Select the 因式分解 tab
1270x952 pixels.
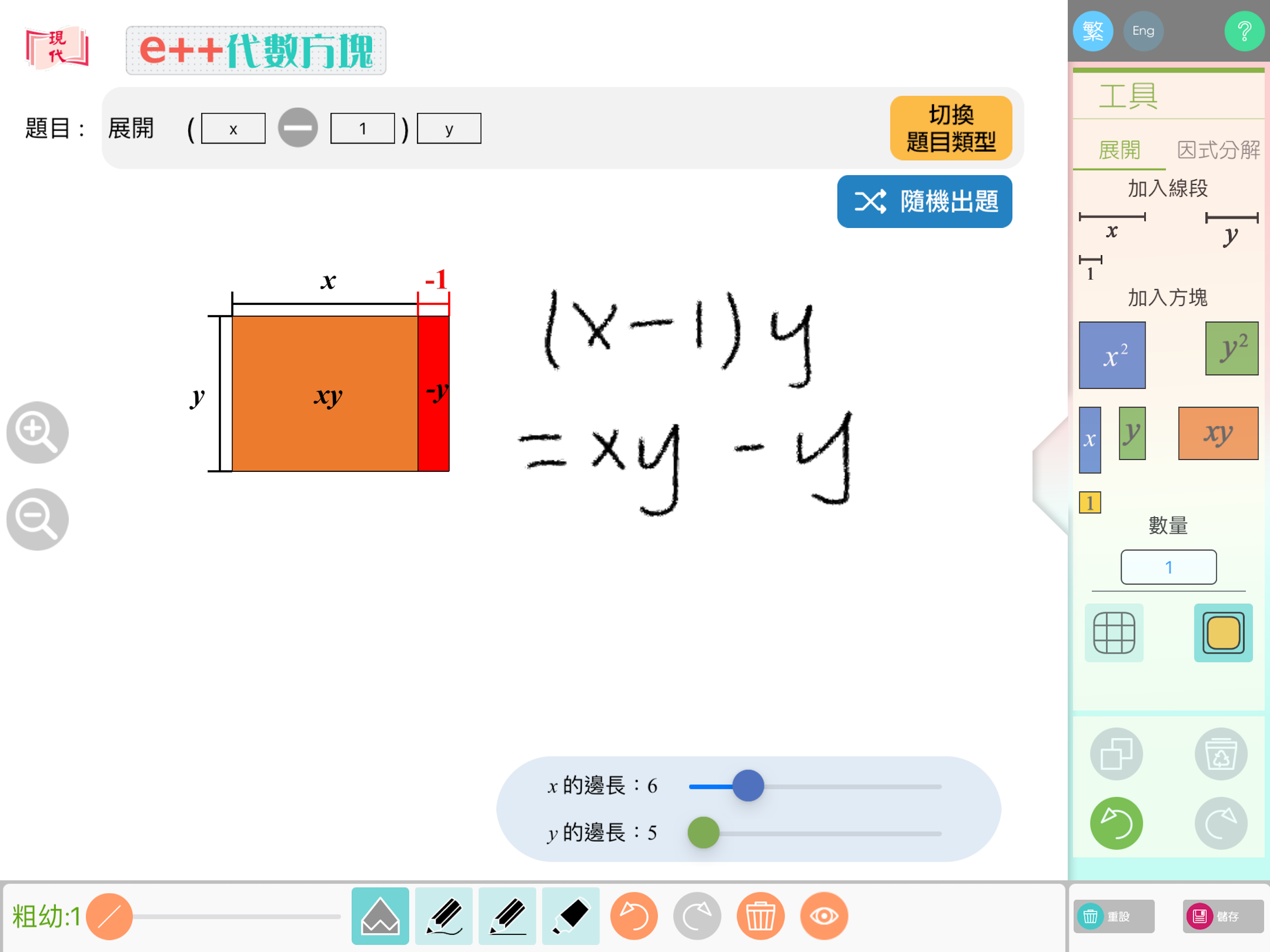pyautogui.click(x=1218, y=151)
